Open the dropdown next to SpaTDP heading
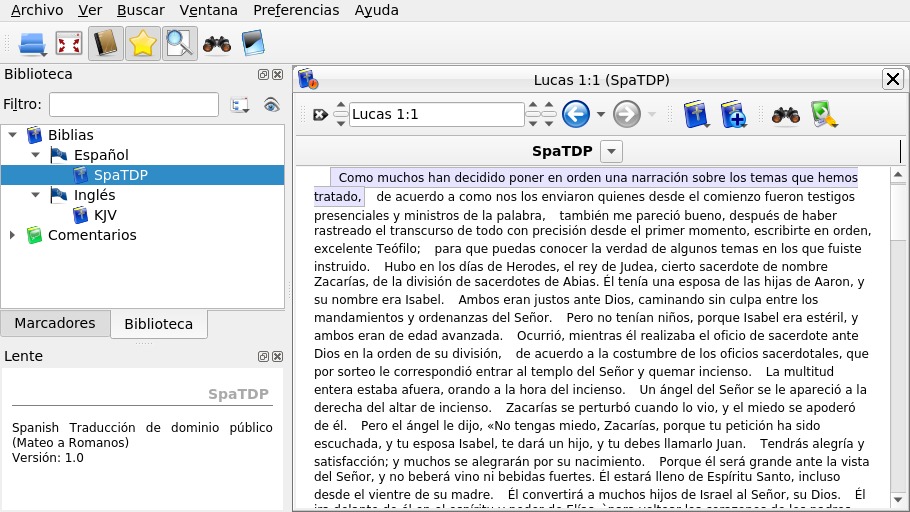Image resolution: width=910 pixels, height=512 pixels. (x=611, y=151)
